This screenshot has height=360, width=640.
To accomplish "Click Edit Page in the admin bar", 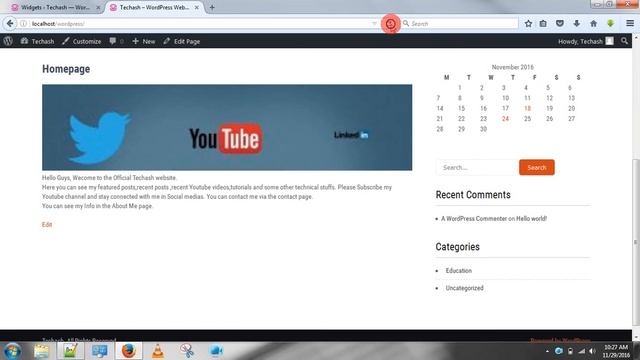I will click(x=182, y=41).
